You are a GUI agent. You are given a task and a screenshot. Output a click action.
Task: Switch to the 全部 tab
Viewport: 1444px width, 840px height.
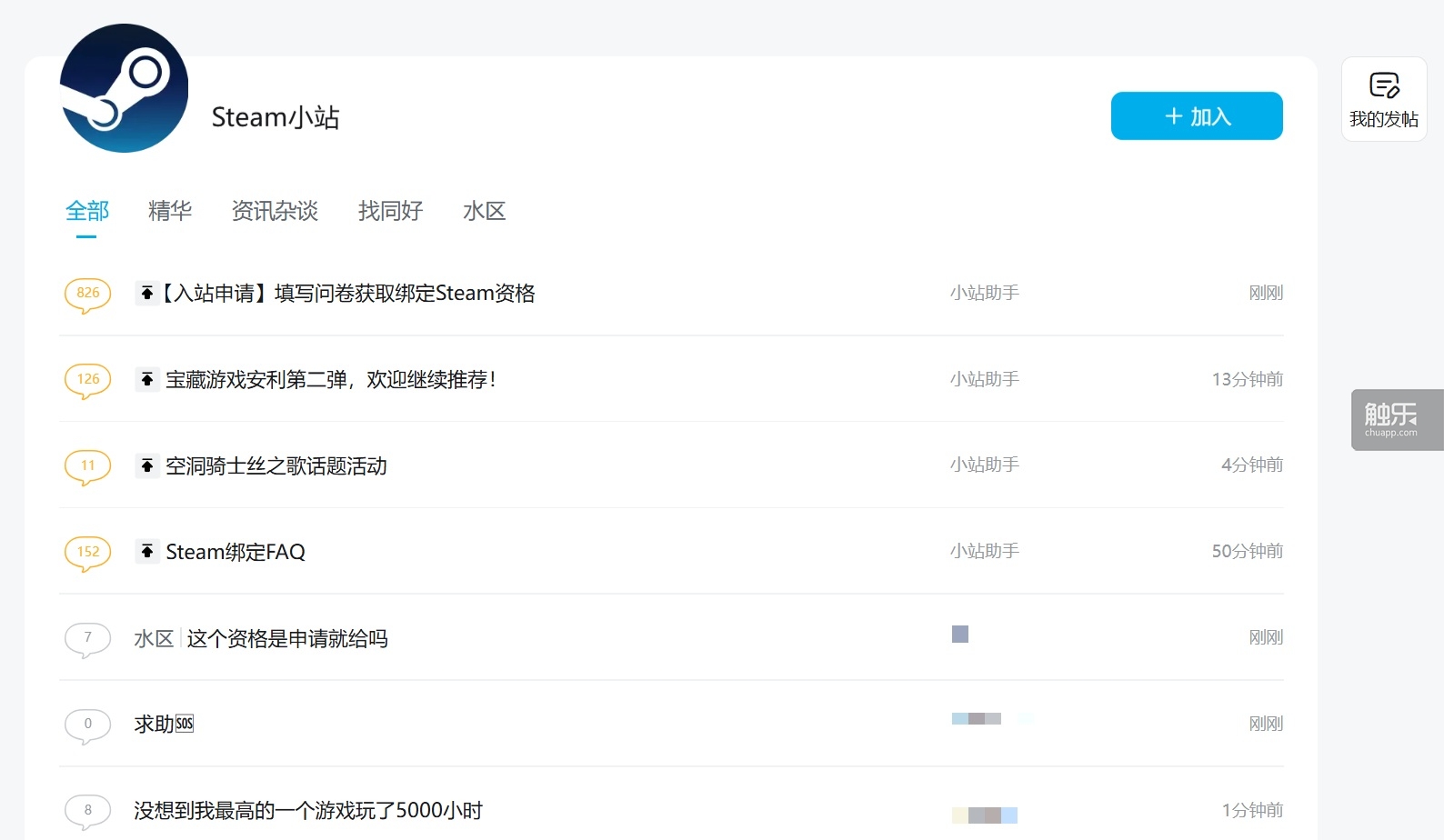(x=87, y=211)
